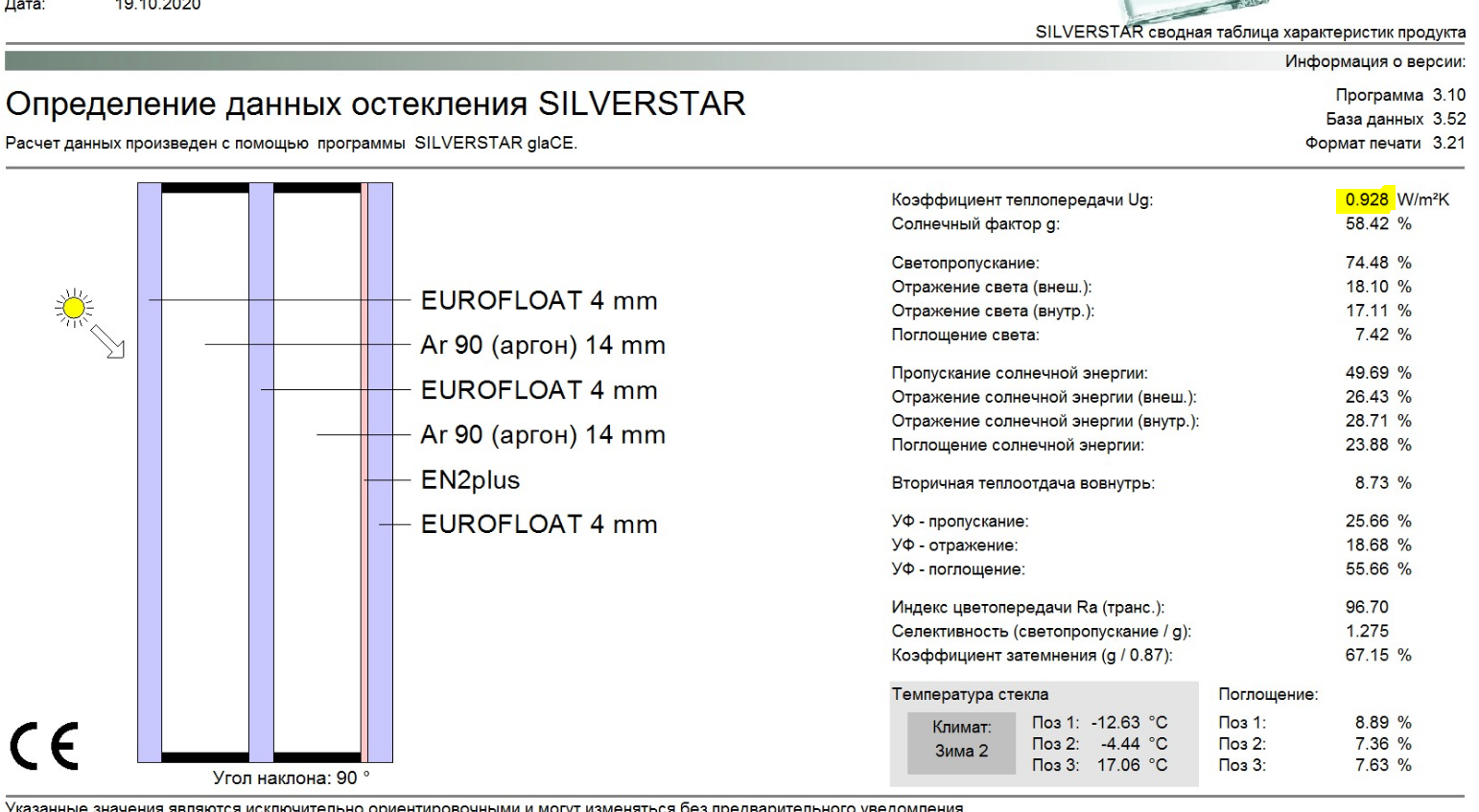Click the Солнечный фактор g value 58.42 %
Viewport: 1479px width, 812px height.
pyautogui.click(x=1378, y=223)
